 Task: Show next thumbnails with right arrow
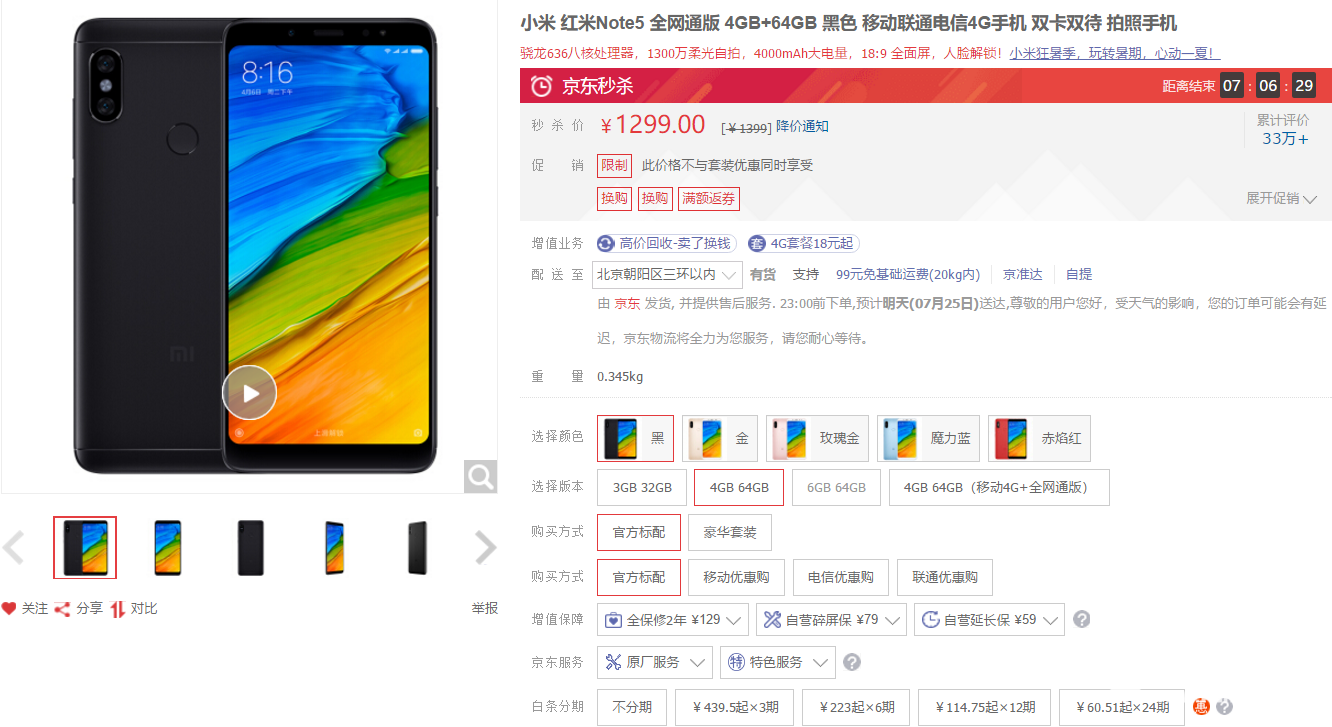pos(485,547)
